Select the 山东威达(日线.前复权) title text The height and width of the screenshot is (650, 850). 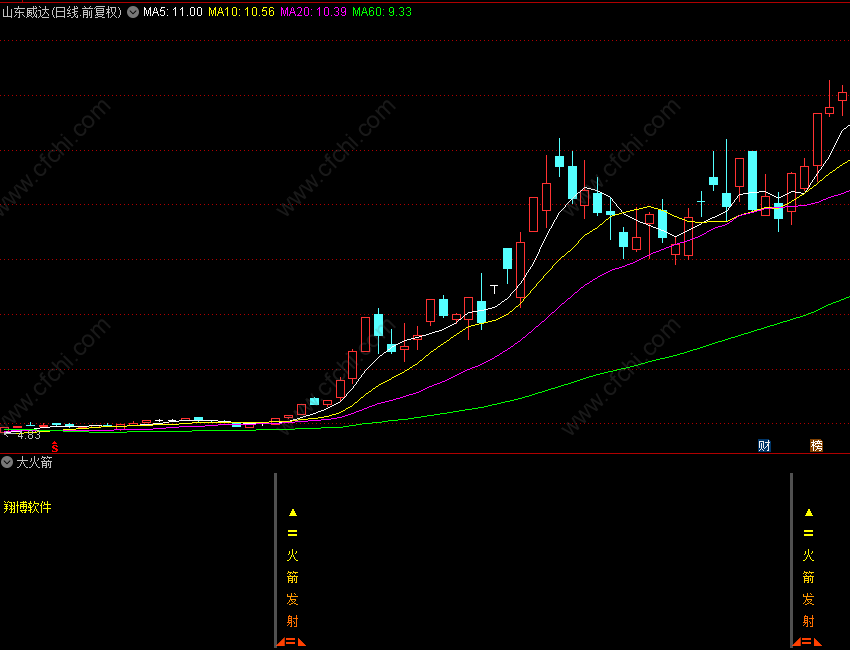tap(62, 12)
